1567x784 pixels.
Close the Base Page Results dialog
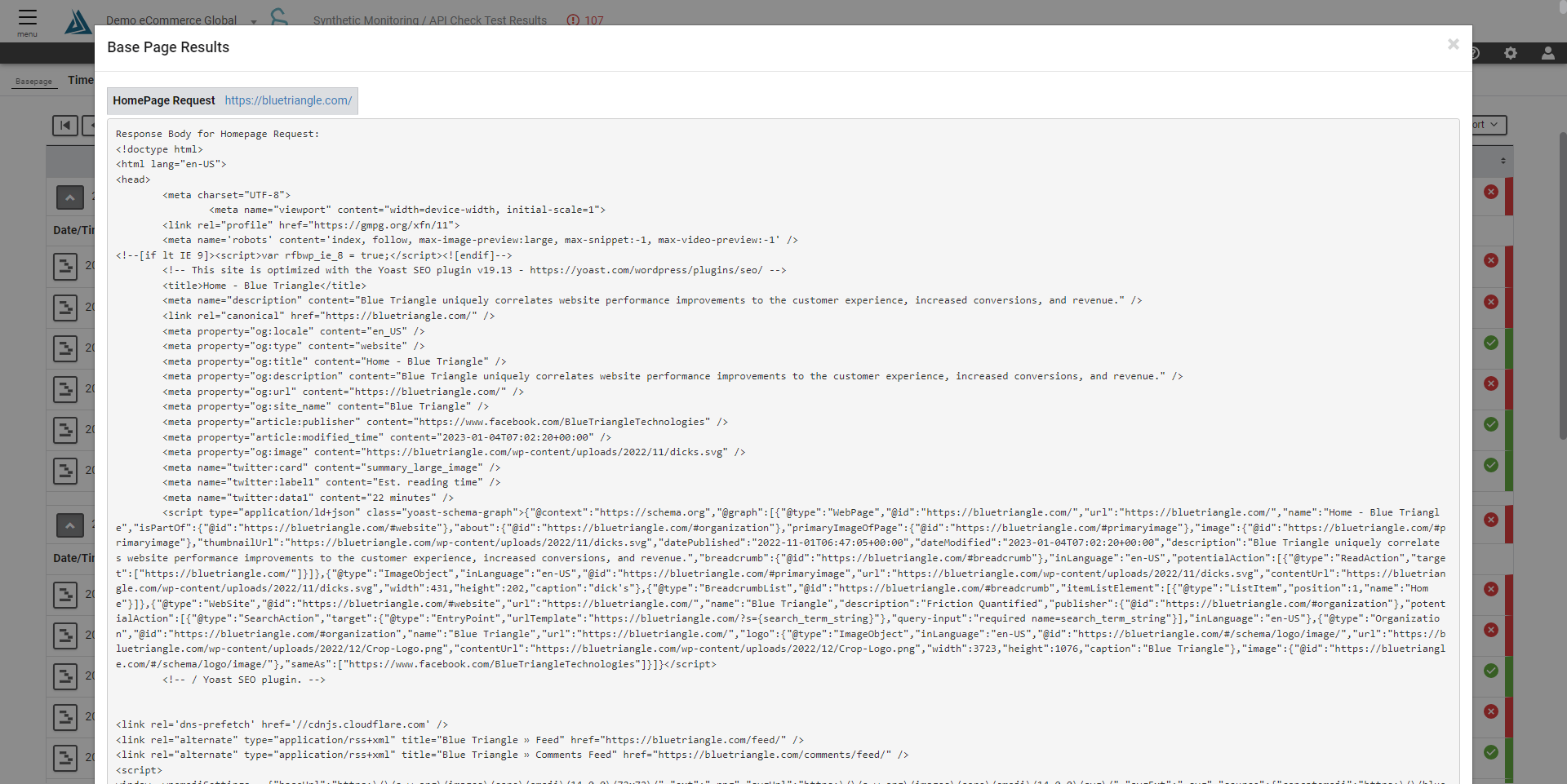(x=1453, y=44)
